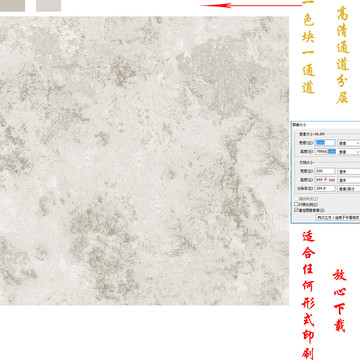Open the document width unit dropdown

coord(349,171)
